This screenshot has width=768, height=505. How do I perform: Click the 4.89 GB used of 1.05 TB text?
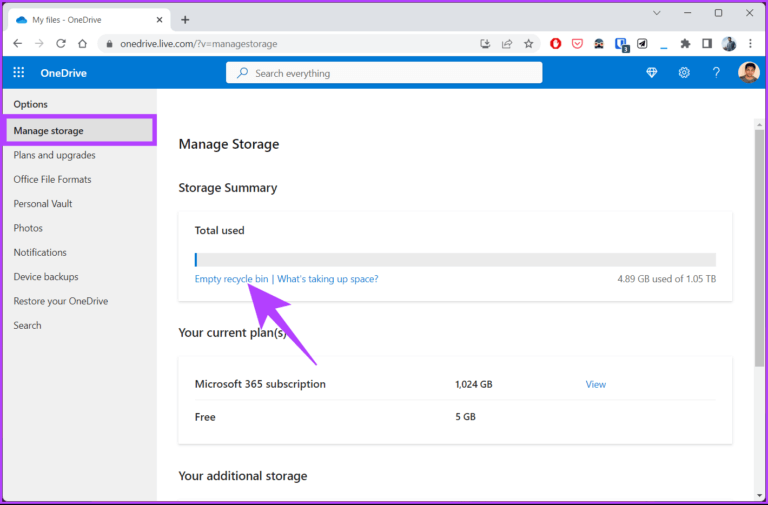pos(667,279)
